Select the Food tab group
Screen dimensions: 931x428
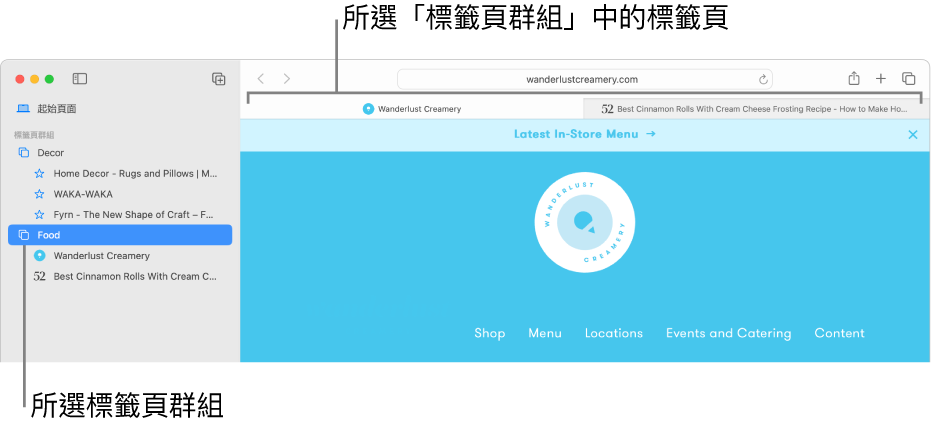coord(119,235)
